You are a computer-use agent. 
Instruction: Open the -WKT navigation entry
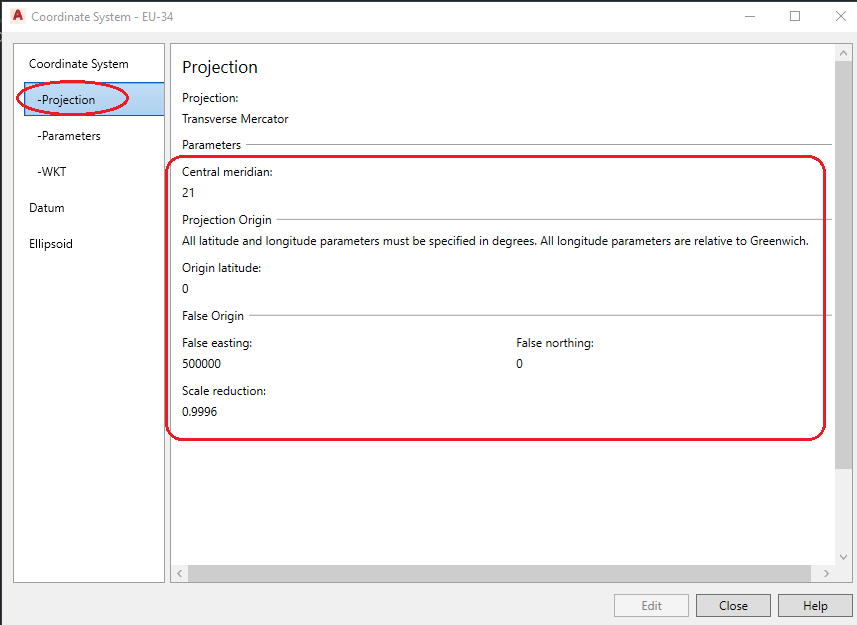[x=52, y=172]
